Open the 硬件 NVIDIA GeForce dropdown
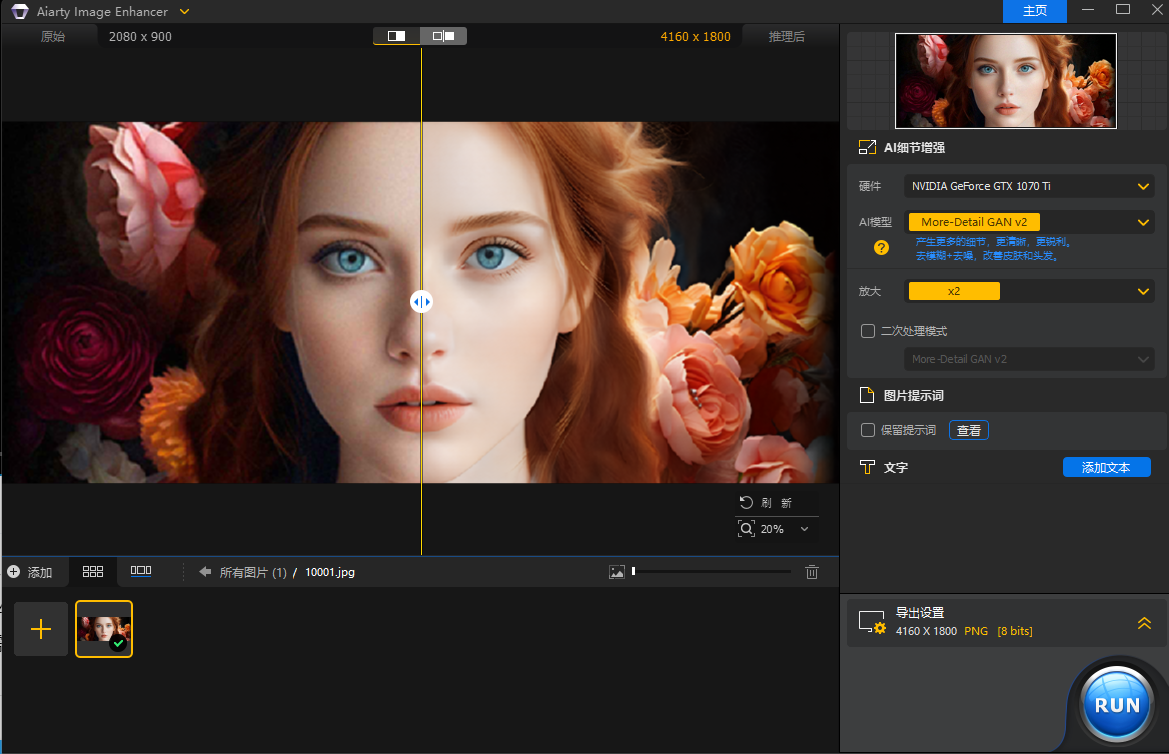 coord(1029,186)
